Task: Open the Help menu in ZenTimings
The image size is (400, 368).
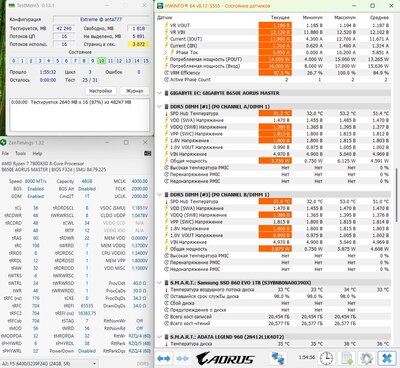Action: coord(37,153)
